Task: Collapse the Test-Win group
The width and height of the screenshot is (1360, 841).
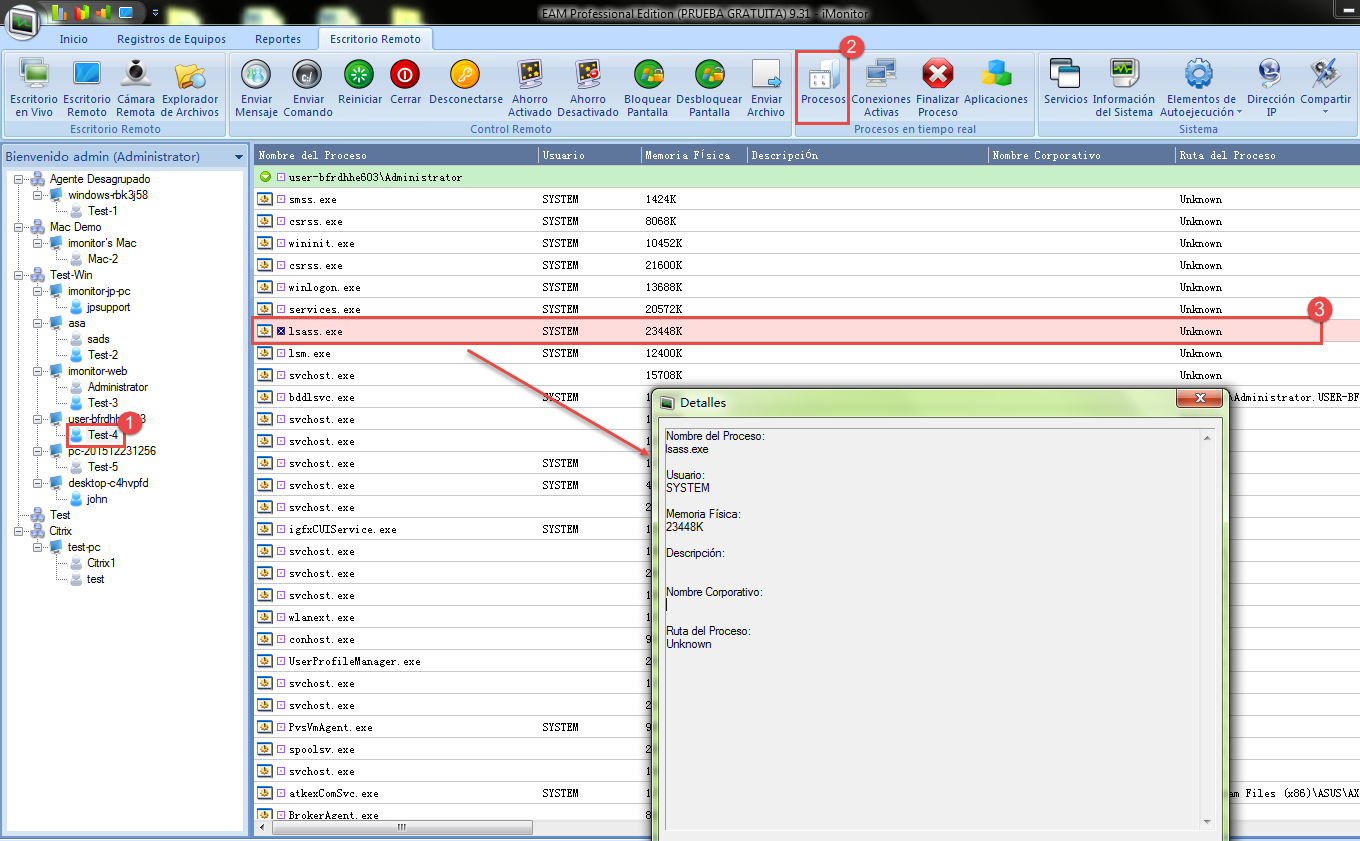Action: [x=19, y=275]
